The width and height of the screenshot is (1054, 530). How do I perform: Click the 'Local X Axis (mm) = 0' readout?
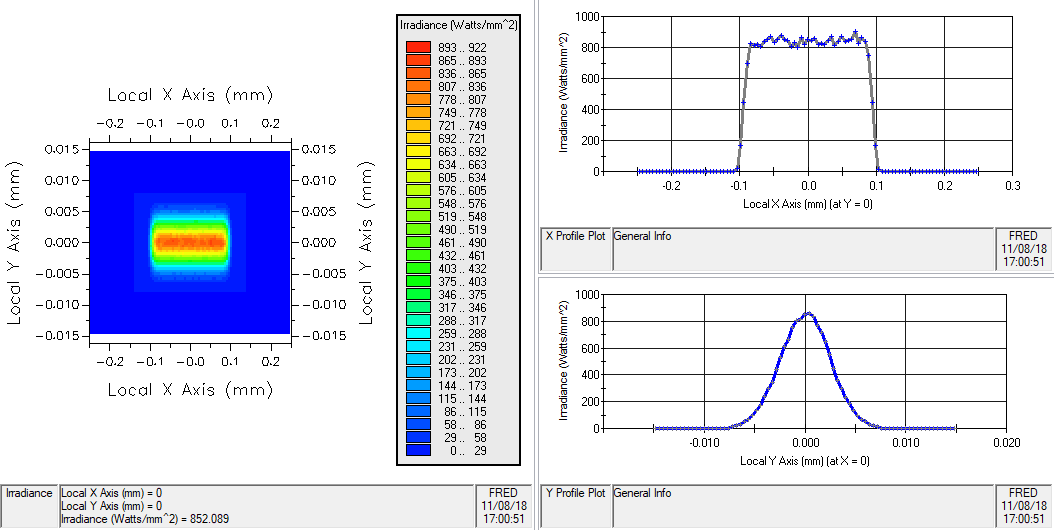pyautogui.click(x=112, y=493)
